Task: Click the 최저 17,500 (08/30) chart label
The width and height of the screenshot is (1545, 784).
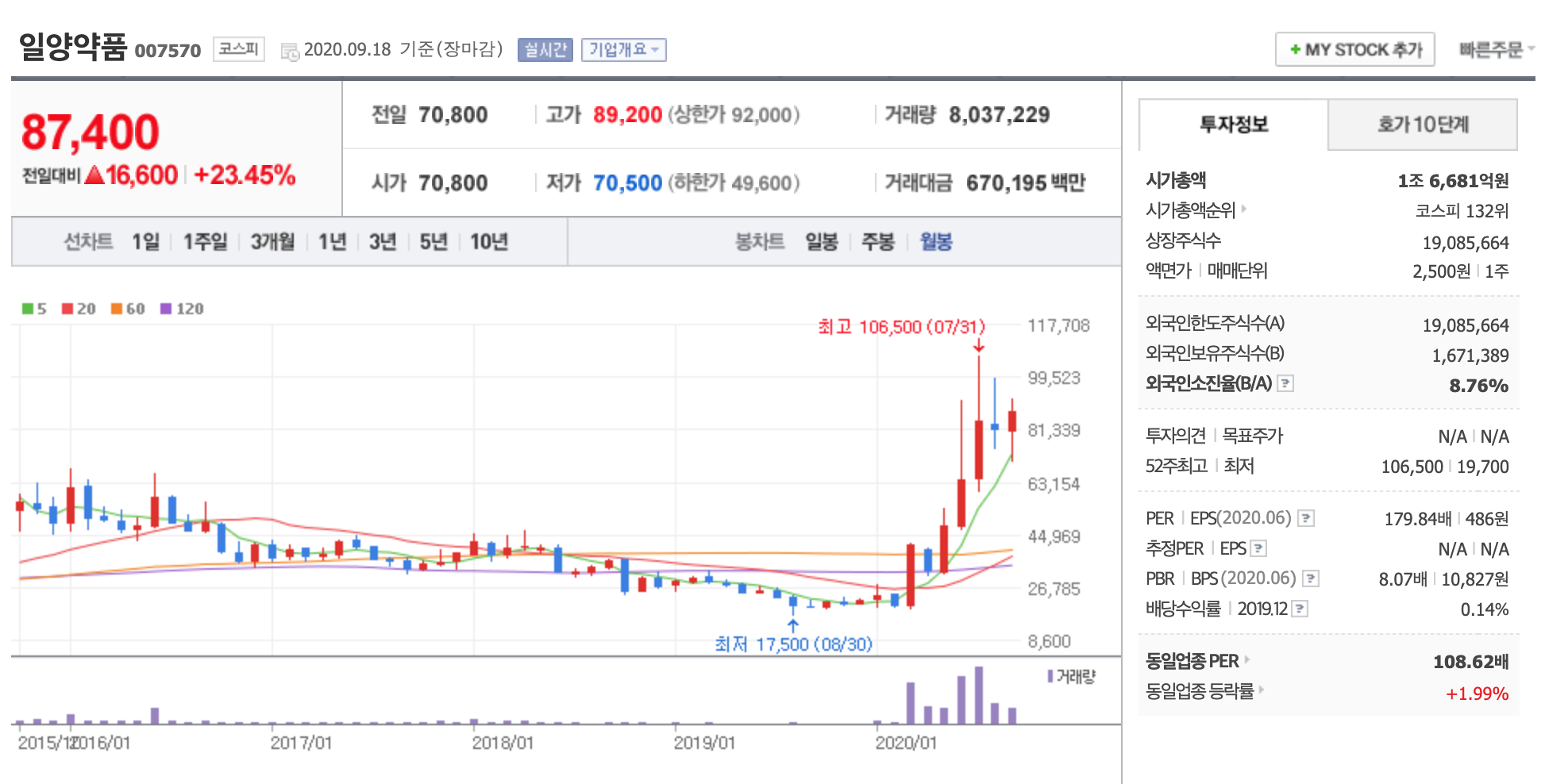Action: point(793,644)
